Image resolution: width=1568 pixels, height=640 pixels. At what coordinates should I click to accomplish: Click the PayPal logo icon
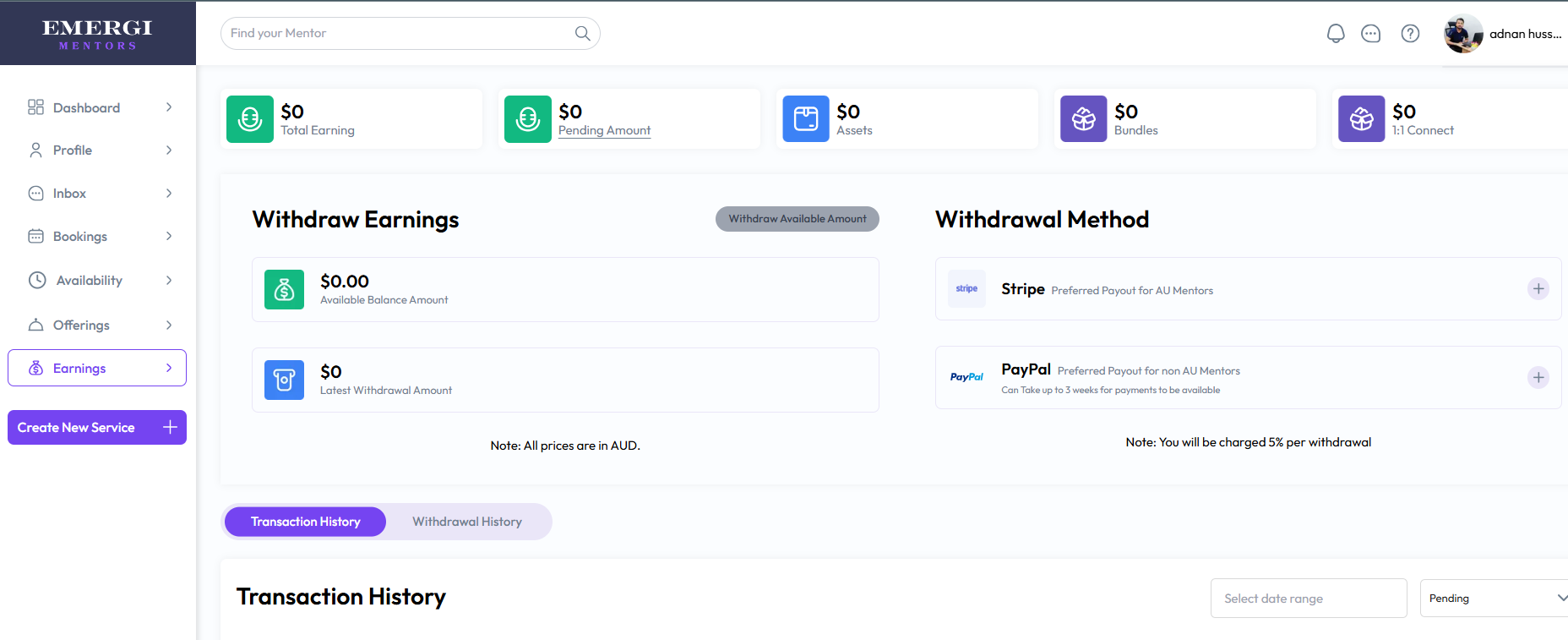966,377
